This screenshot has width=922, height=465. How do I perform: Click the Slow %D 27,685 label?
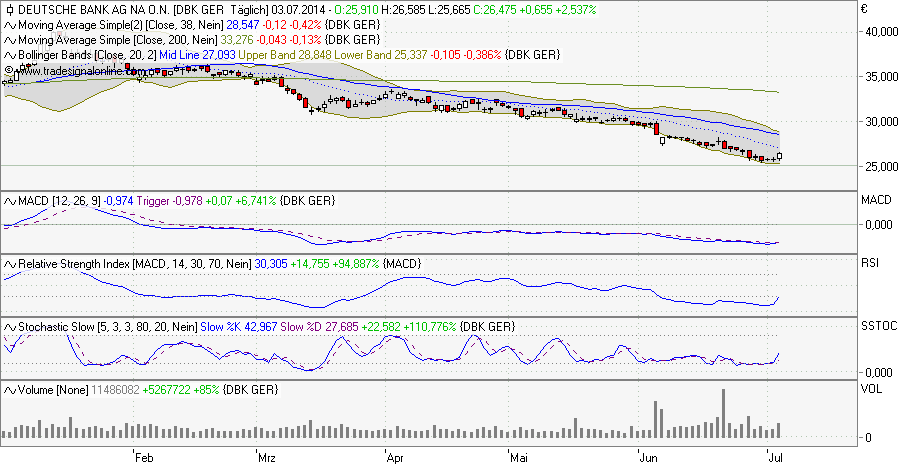click(x=319, y=326)
